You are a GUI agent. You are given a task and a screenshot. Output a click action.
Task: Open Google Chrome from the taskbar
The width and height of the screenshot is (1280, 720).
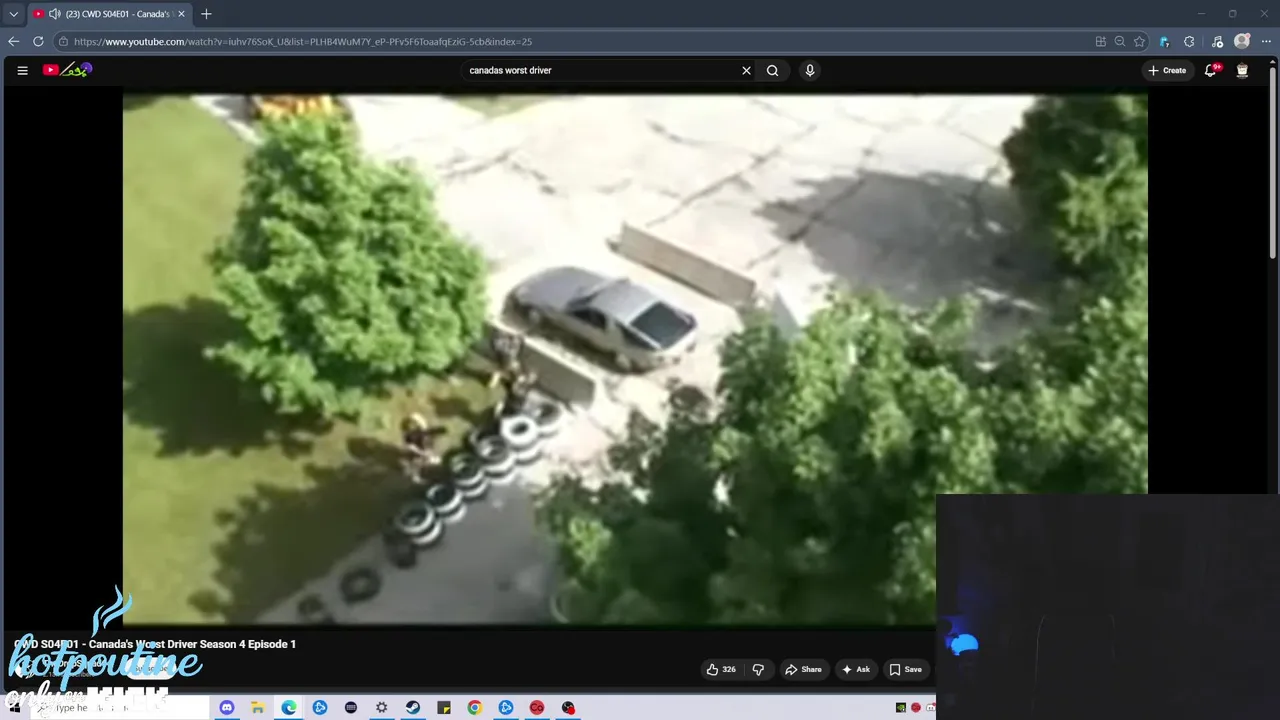[x=475, y=708]
